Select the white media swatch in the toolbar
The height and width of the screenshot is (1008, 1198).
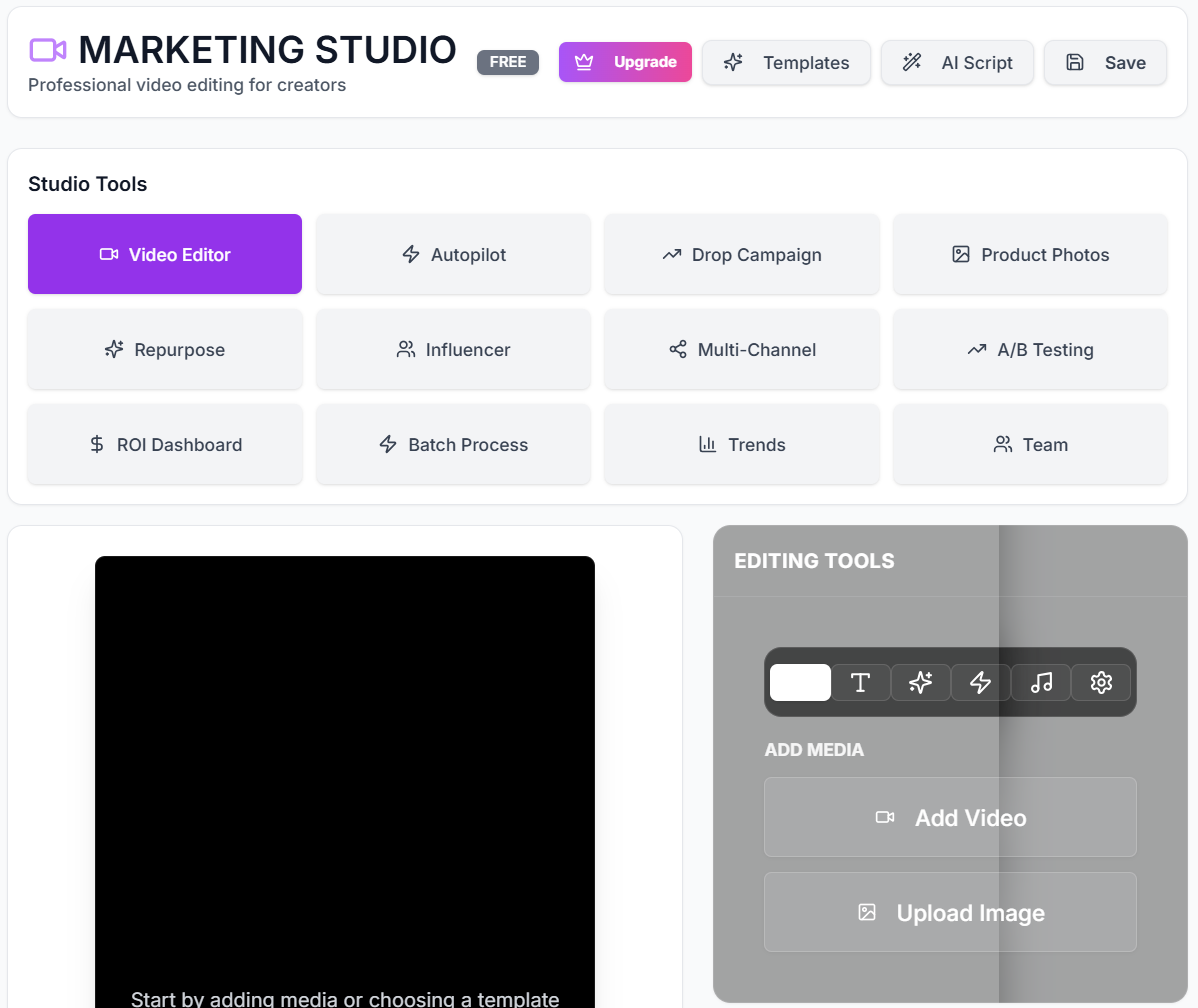click(800, 682)
